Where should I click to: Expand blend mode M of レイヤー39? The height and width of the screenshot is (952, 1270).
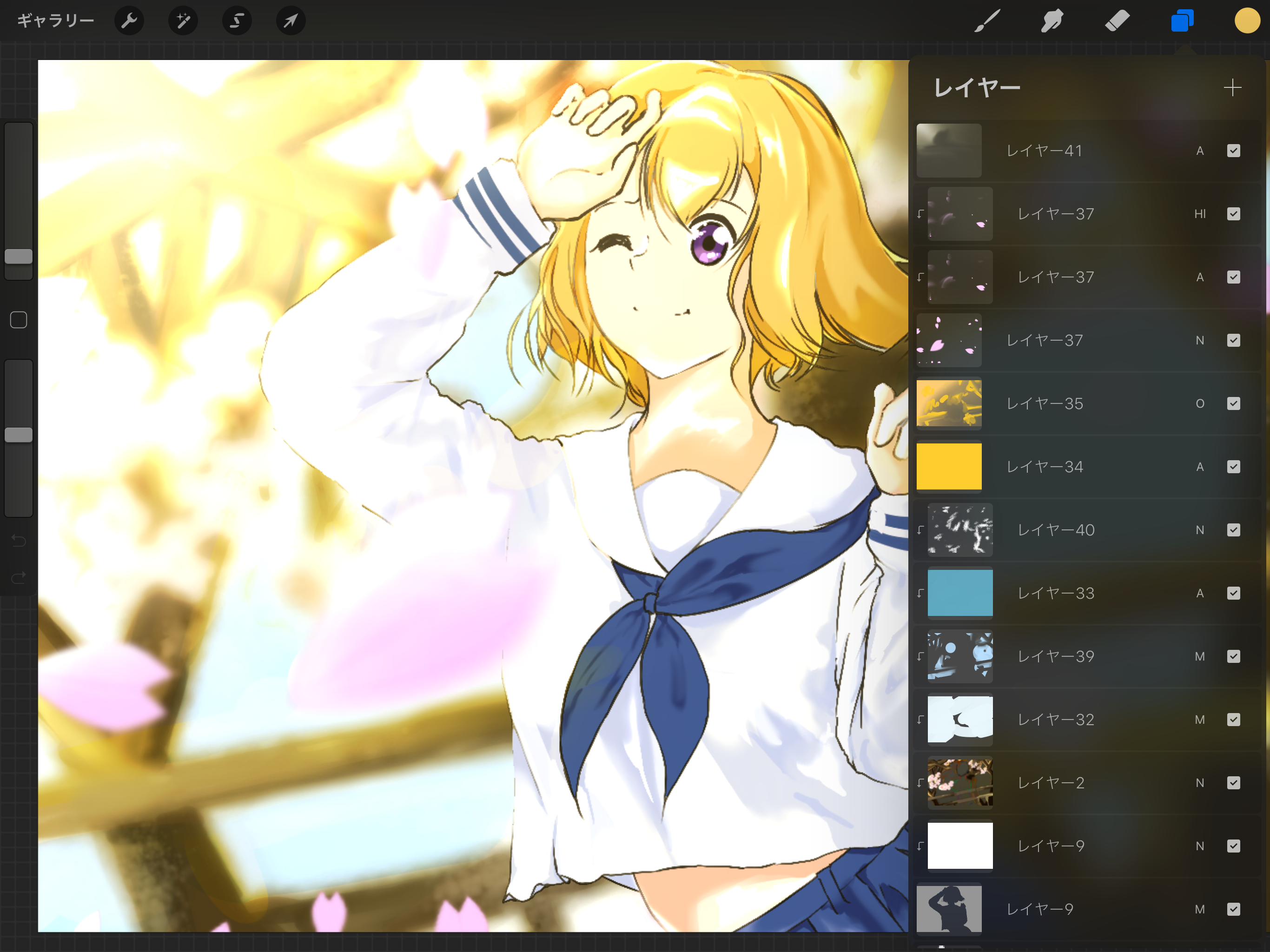tap(1199, 656)
